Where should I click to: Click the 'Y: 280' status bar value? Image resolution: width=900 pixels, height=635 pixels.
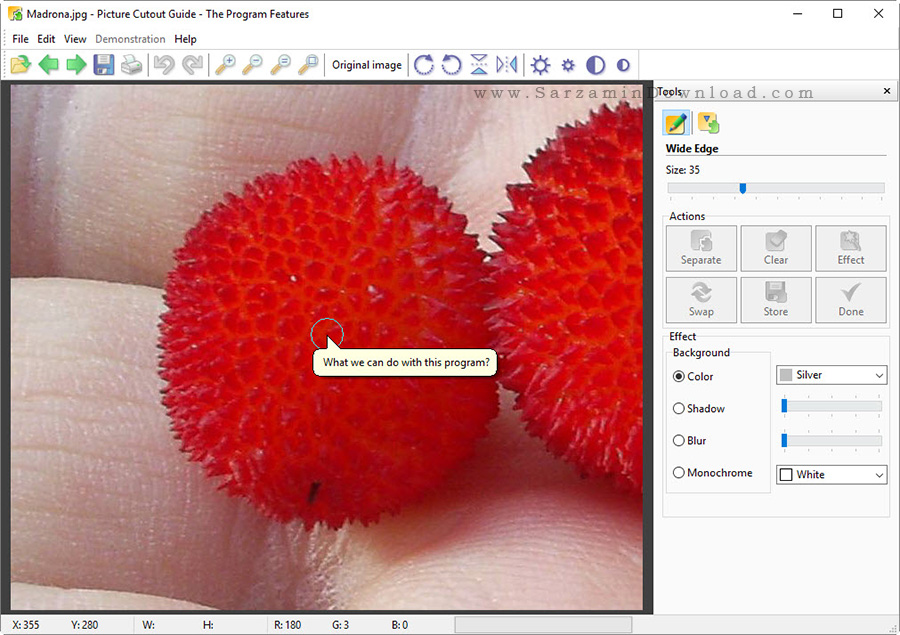tap(84, 625)
